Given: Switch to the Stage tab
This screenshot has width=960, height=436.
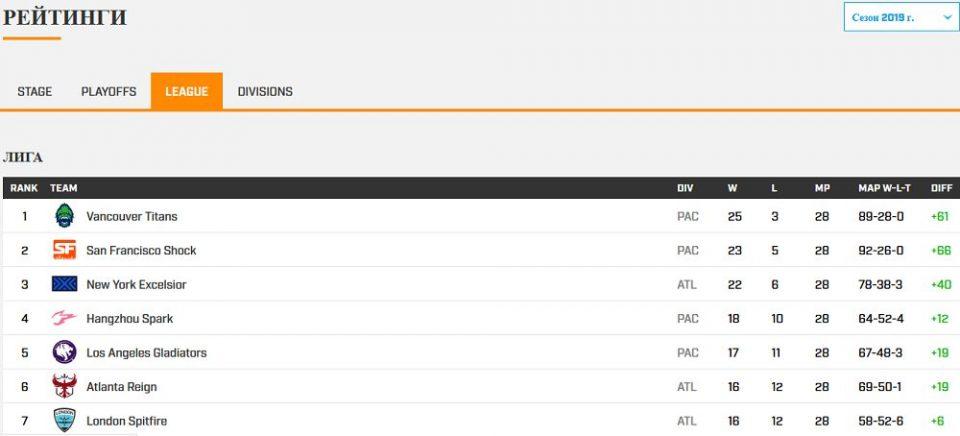Looking at the screenshot, I should click(35, 92).
